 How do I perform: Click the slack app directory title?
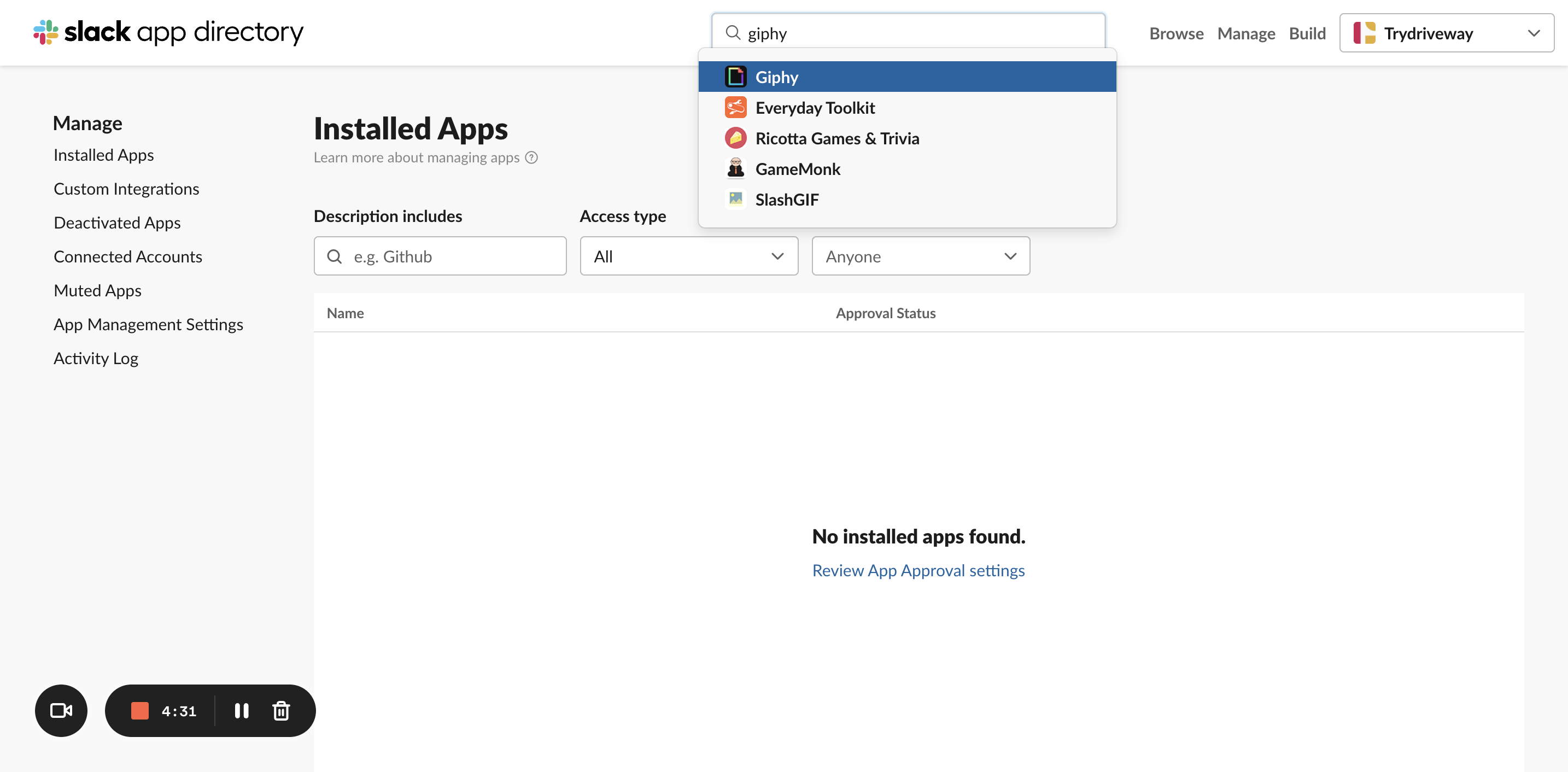click(x=183, y=32)
